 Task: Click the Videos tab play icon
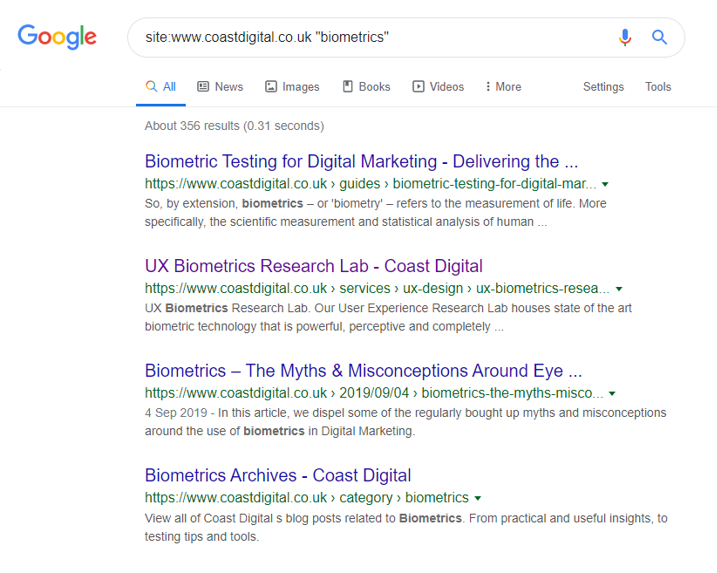click(418, 86)
